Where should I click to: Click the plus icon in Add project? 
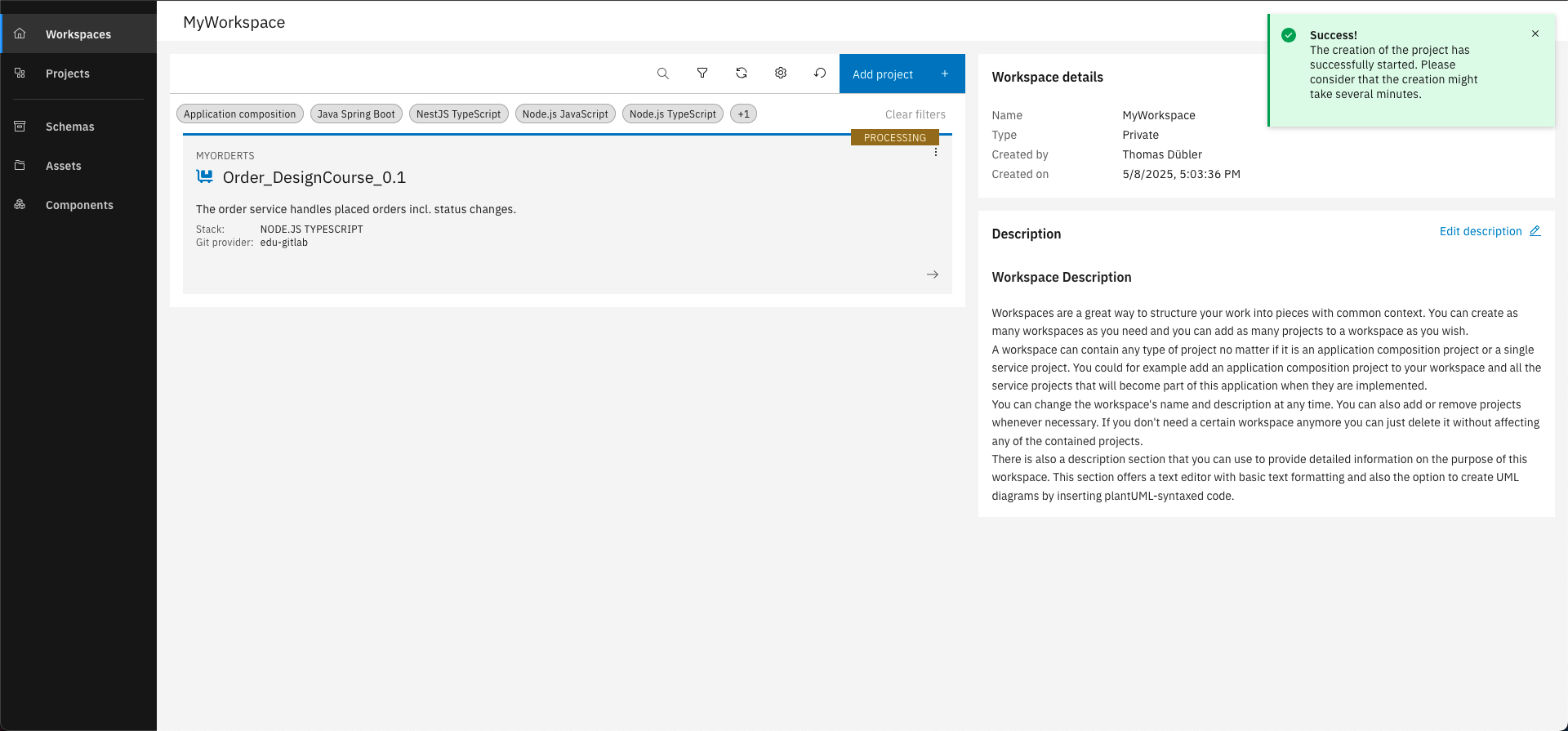point(945,74)
